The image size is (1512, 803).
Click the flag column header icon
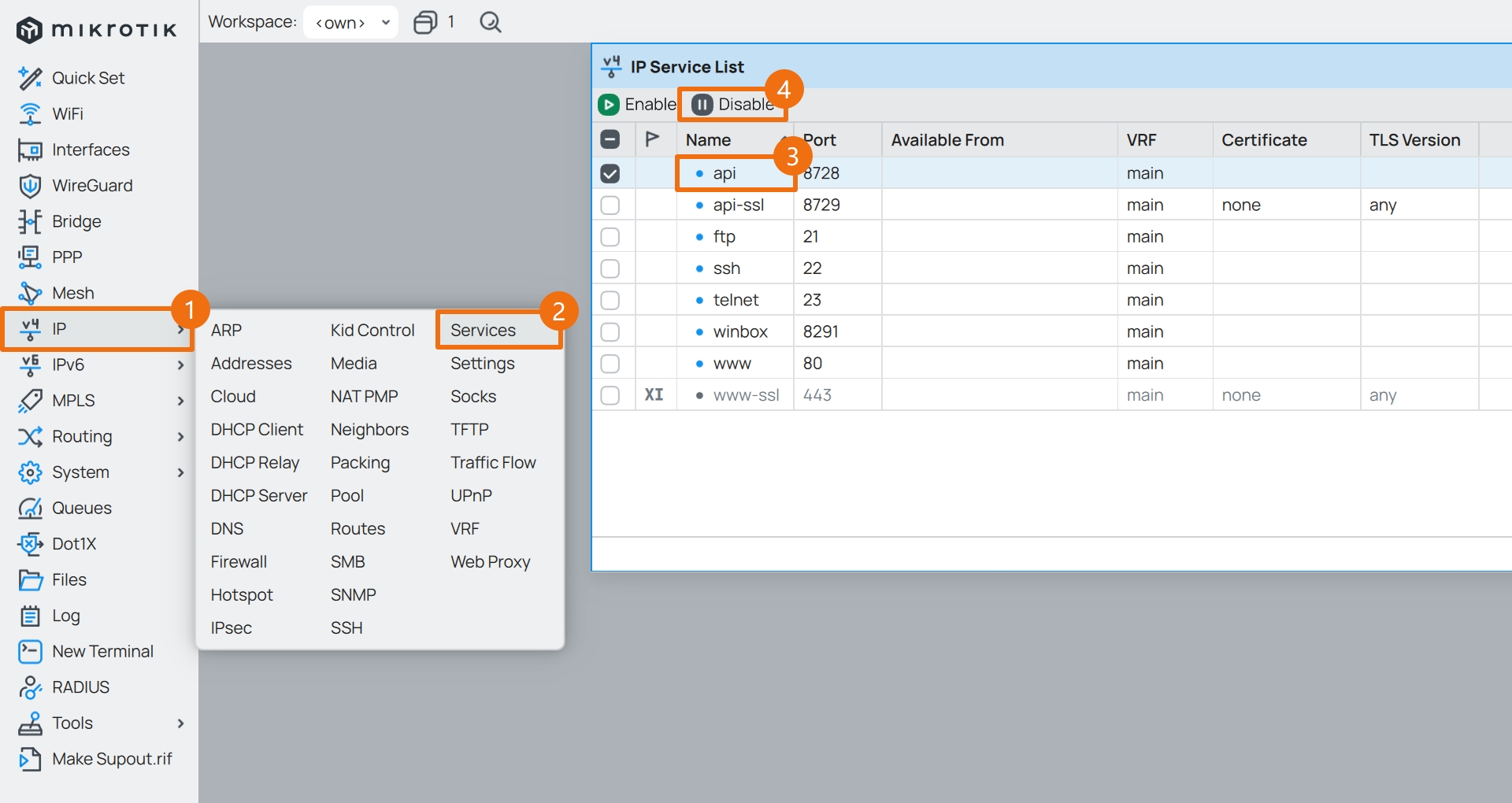click(653, 139)
